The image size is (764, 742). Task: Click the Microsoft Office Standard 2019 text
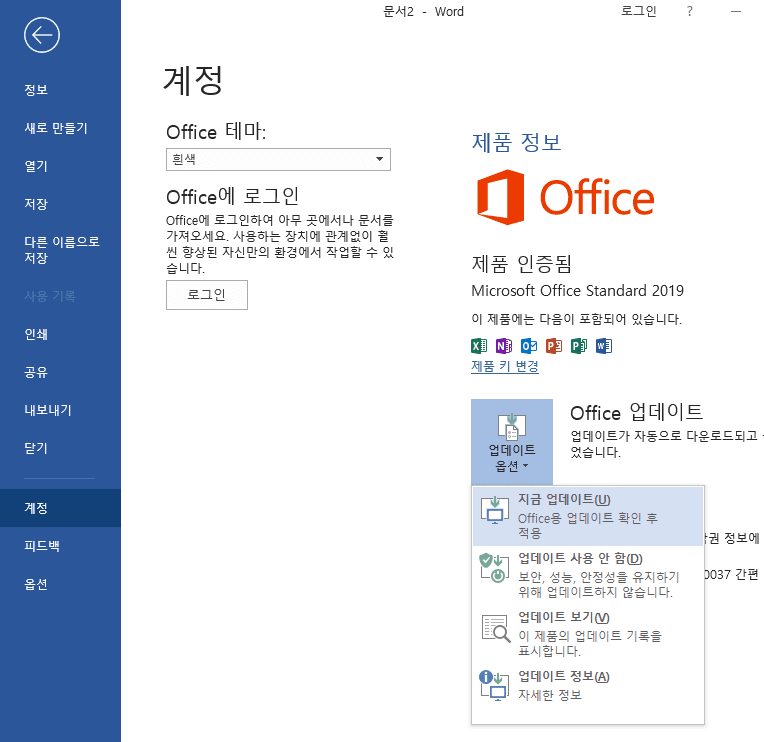tap(577, 290)
